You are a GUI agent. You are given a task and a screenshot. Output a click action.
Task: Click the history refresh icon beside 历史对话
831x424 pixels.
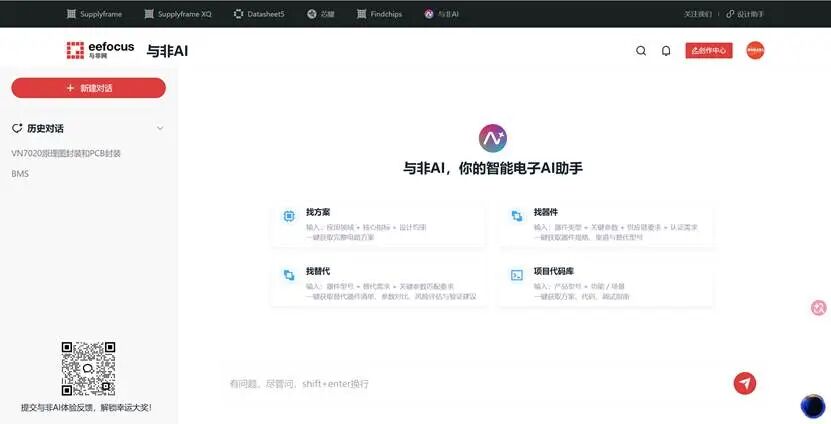[x=17, y=128]
